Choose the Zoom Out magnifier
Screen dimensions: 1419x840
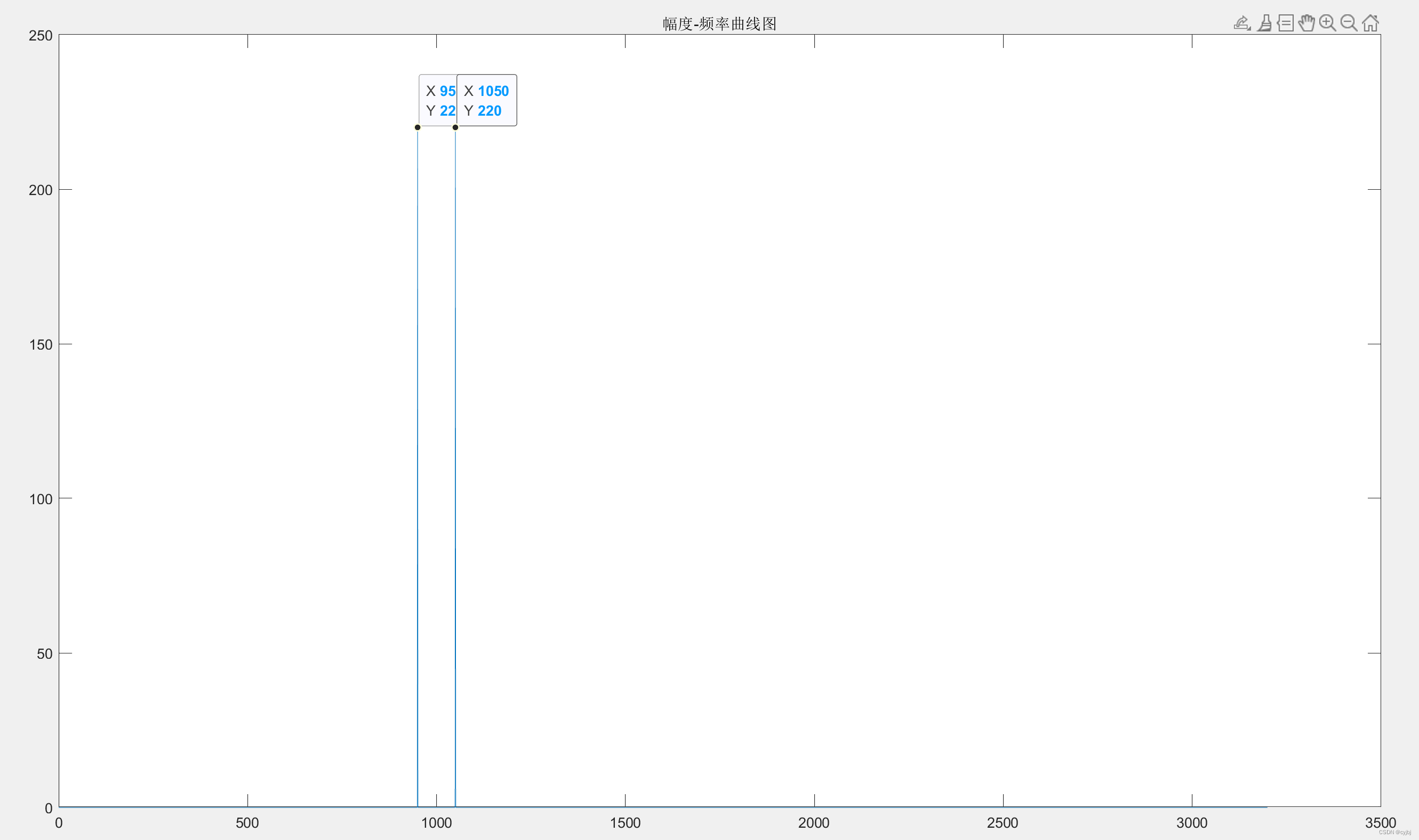click(1349, 23)
